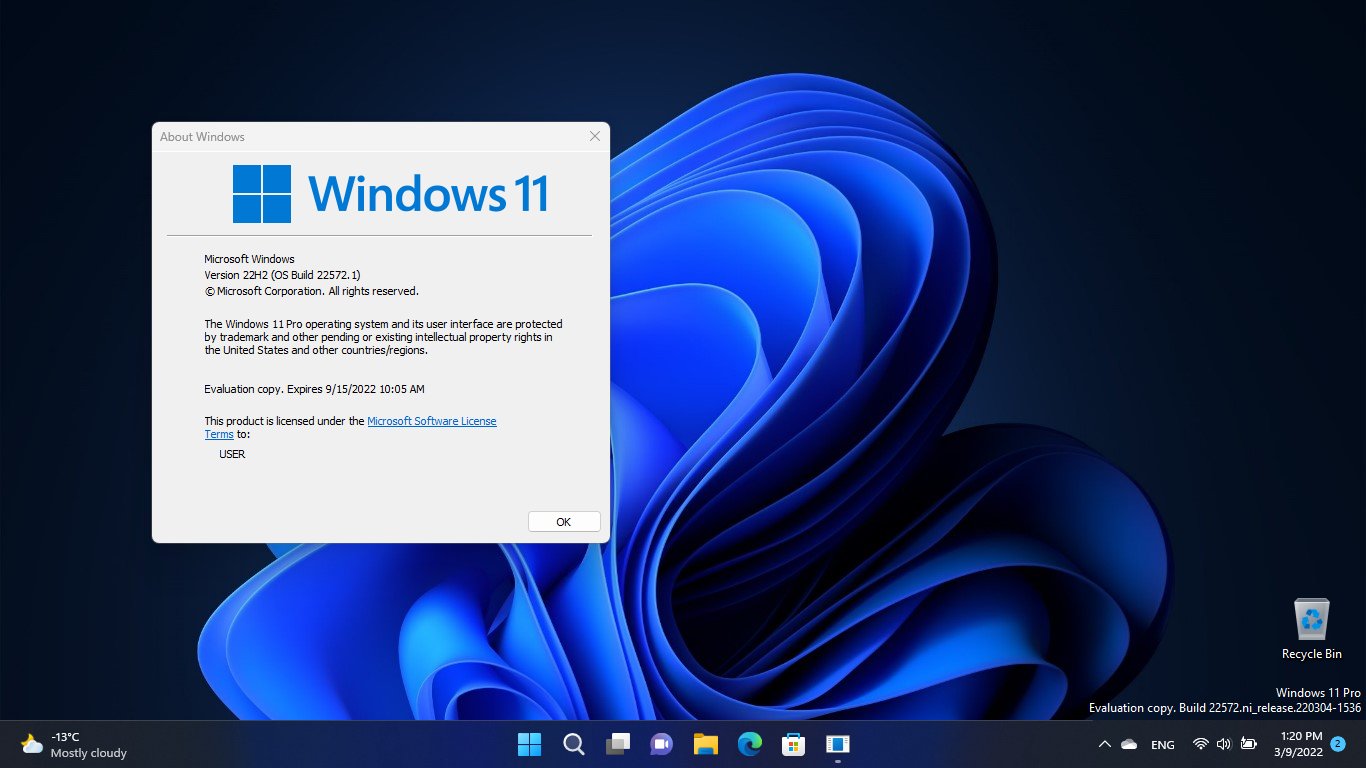This screenshot has width=1366, height=768.
Task: Click the "About Windows" title bar text
Action: click(x=202, y=137)
